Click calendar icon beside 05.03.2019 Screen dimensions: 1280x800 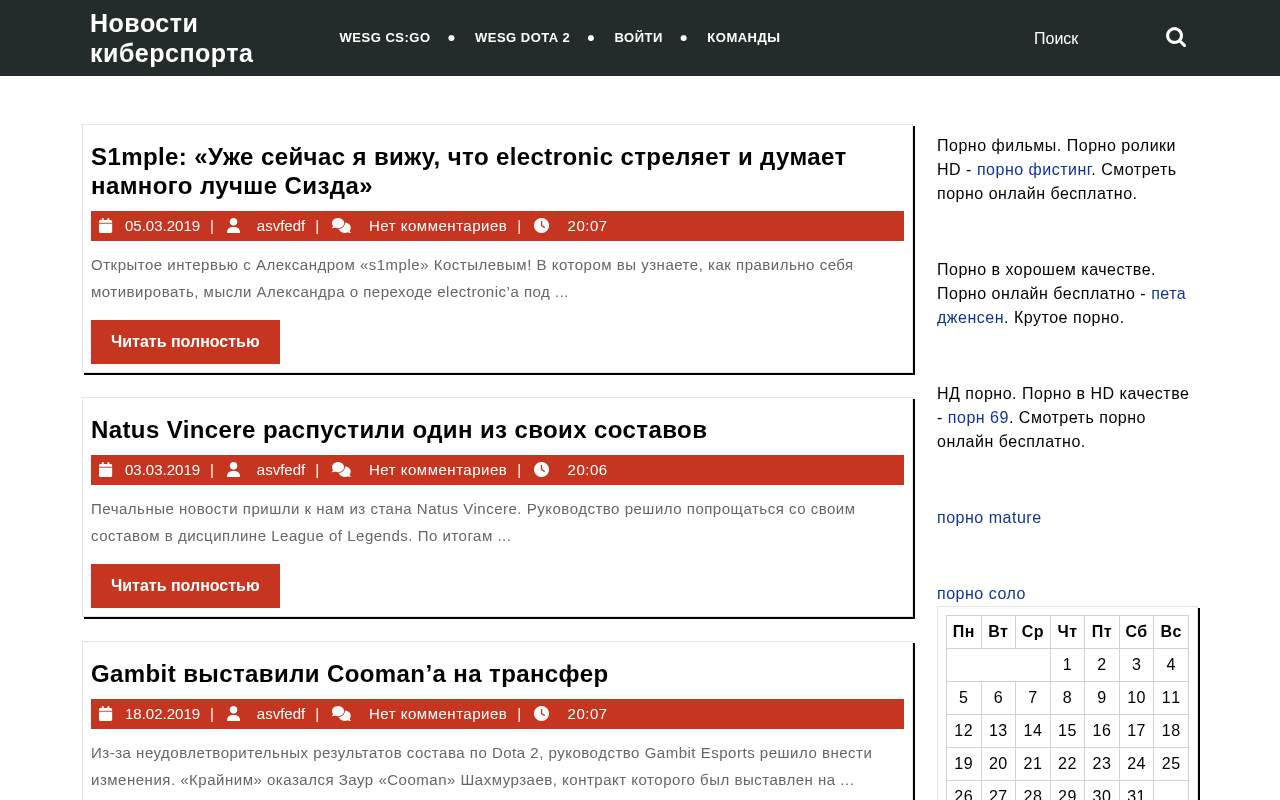(106, 226)
